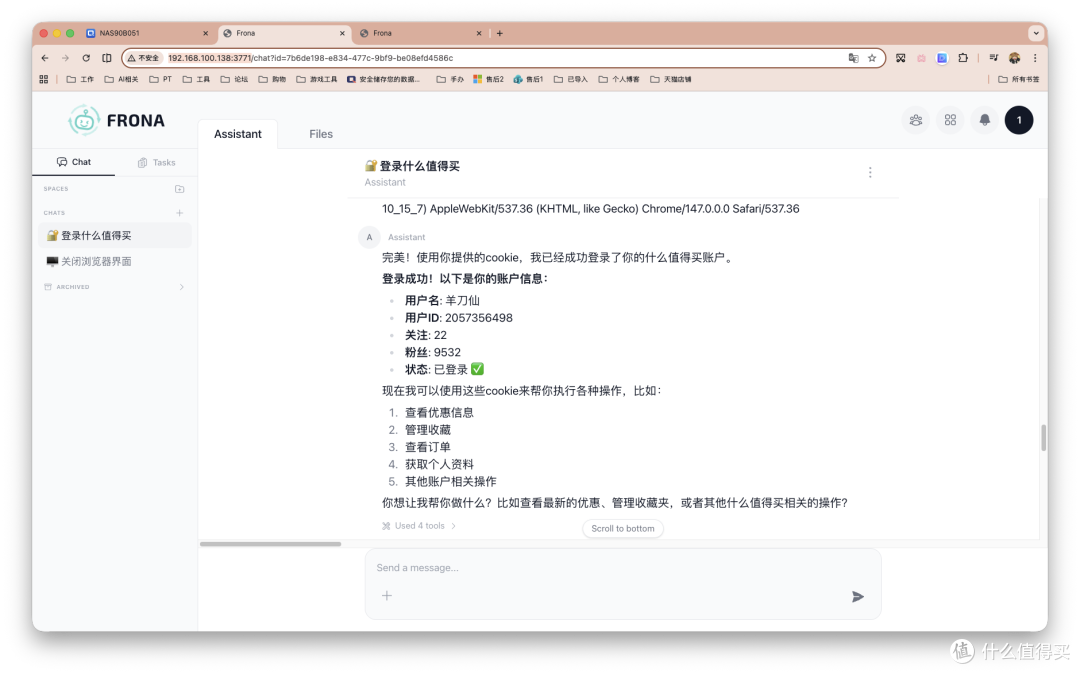
Task: Open the AI相关 bookmarks folder
Action: 121,79
